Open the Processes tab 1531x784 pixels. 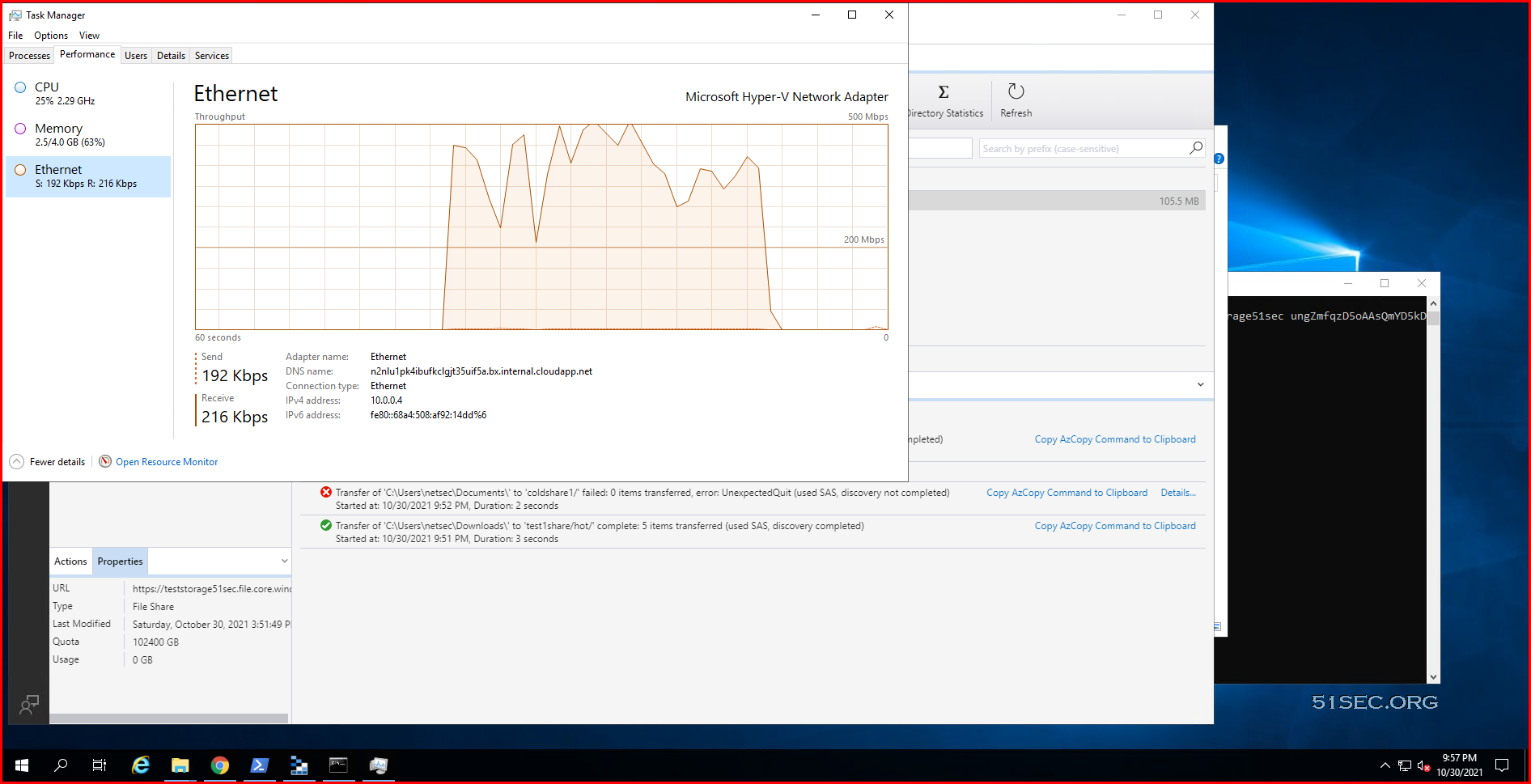tap(29, 56)
